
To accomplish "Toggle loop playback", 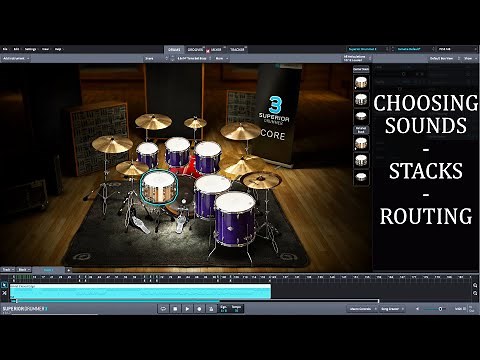I will [163, 309].
